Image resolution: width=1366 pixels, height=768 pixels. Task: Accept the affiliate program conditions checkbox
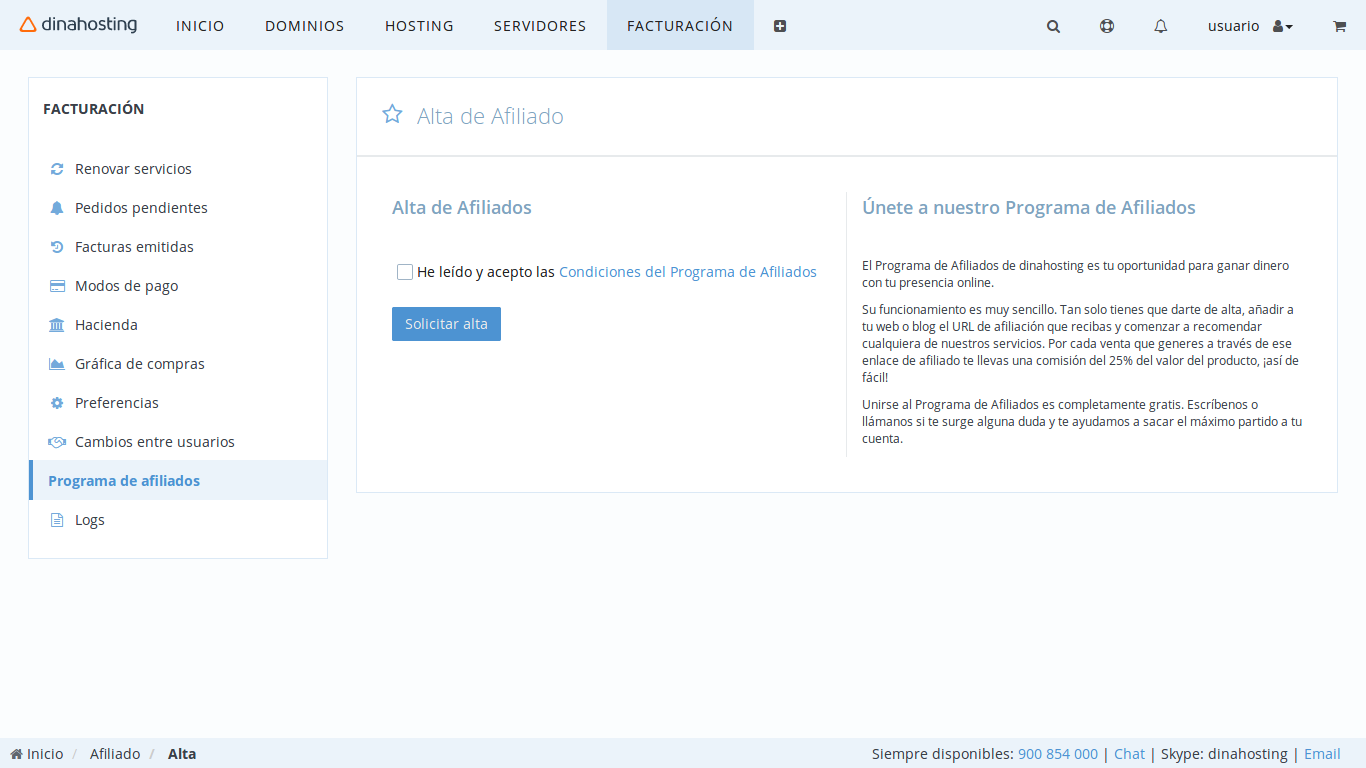point(405,272)
